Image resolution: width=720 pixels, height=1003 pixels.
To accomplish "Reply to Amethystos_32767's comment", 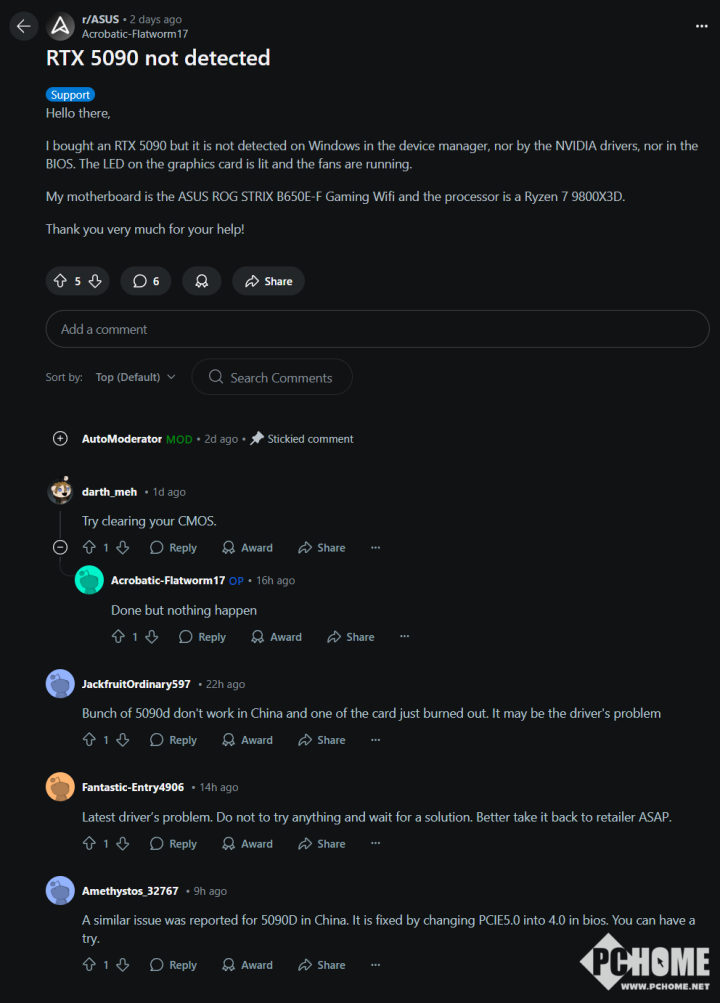I will tap(173, 965).
